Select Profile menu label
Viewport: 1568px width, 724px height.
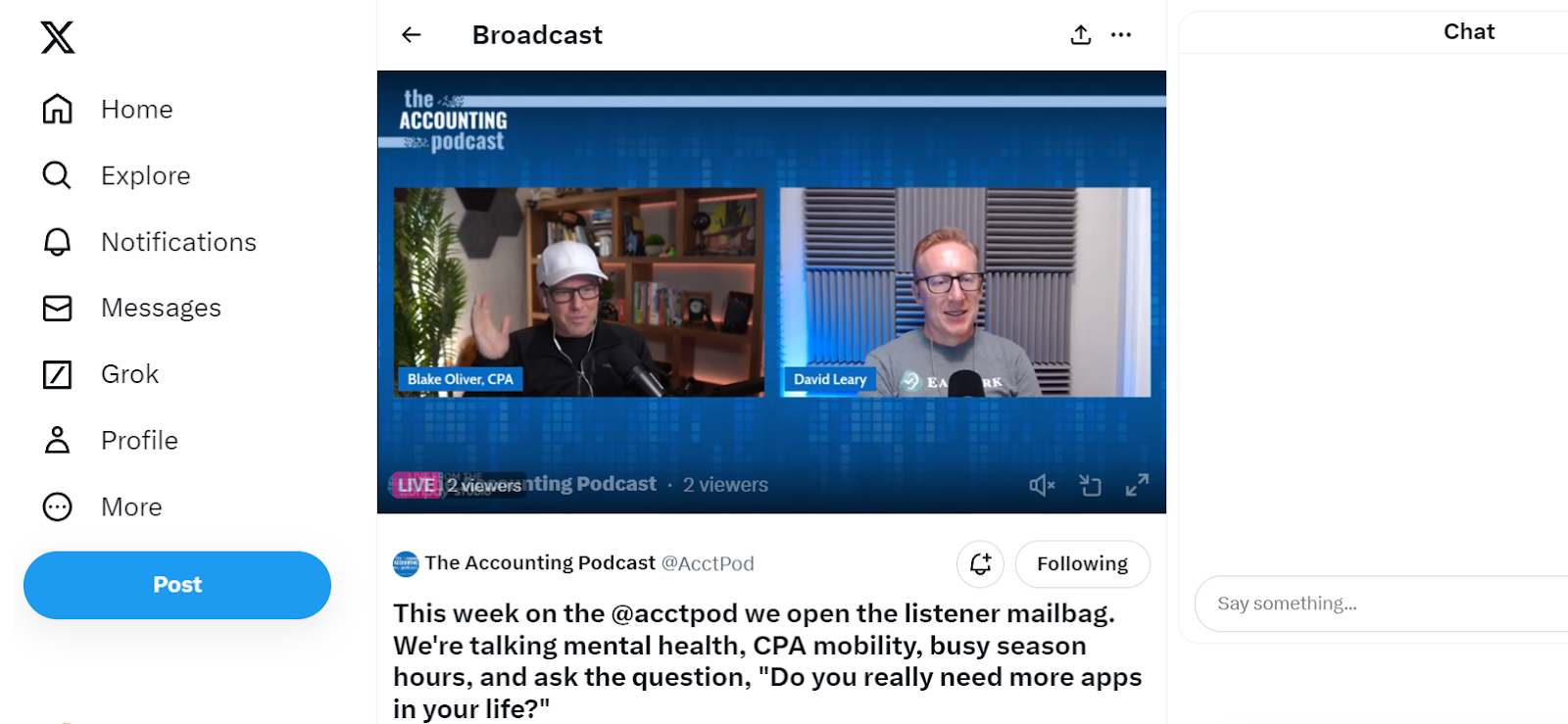140,440
